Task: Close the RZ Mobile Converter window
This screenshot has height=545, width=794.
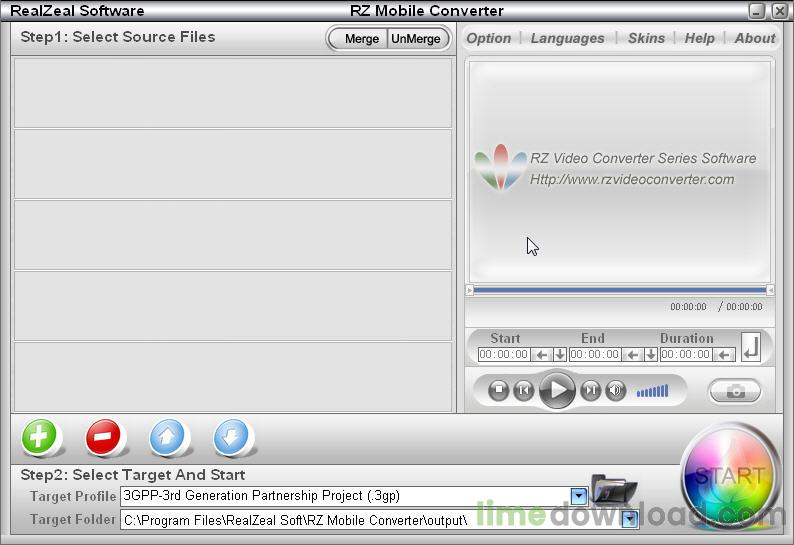Action: point(779,11)
